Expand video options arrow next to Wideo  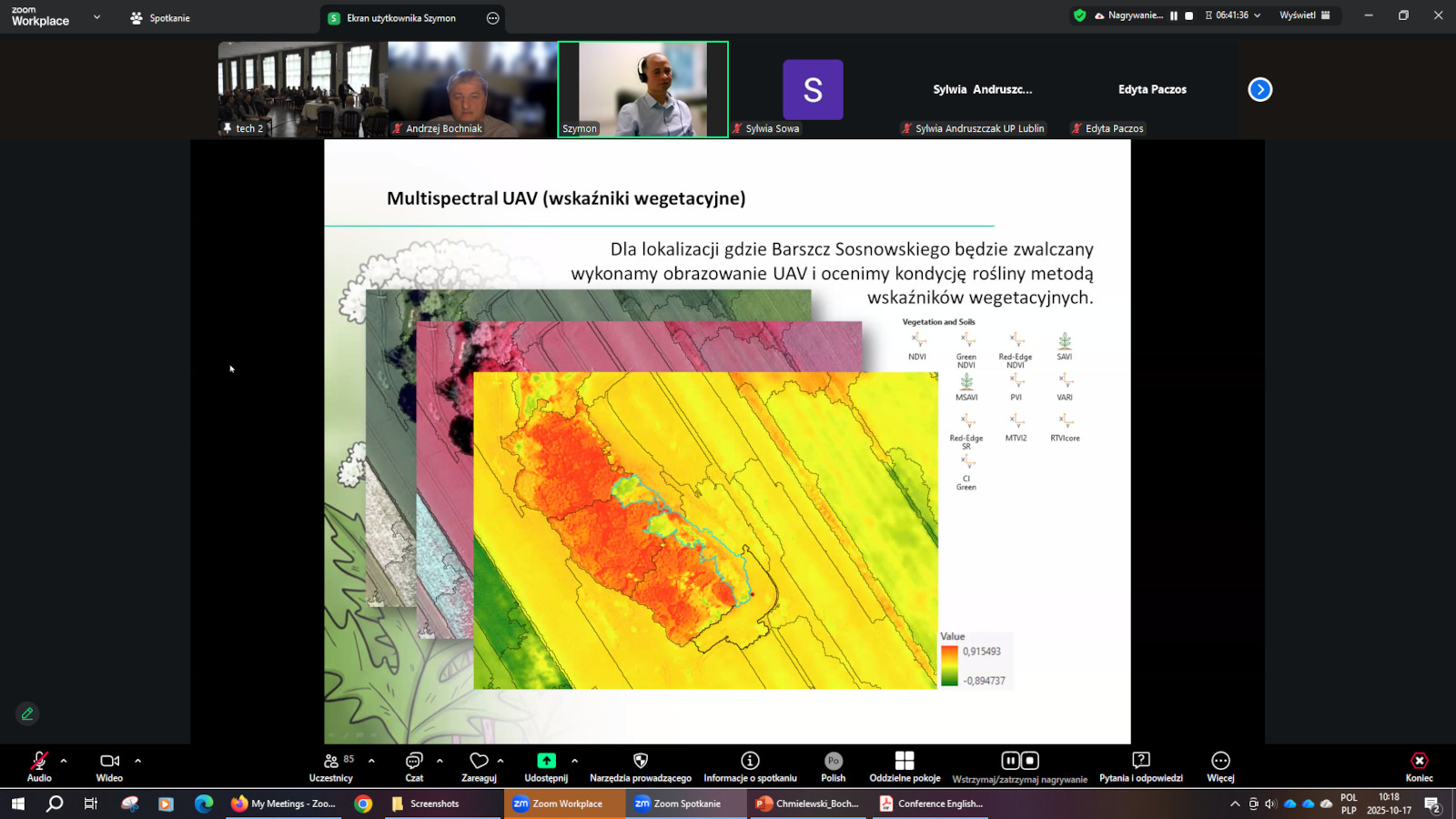click(138, 761)
